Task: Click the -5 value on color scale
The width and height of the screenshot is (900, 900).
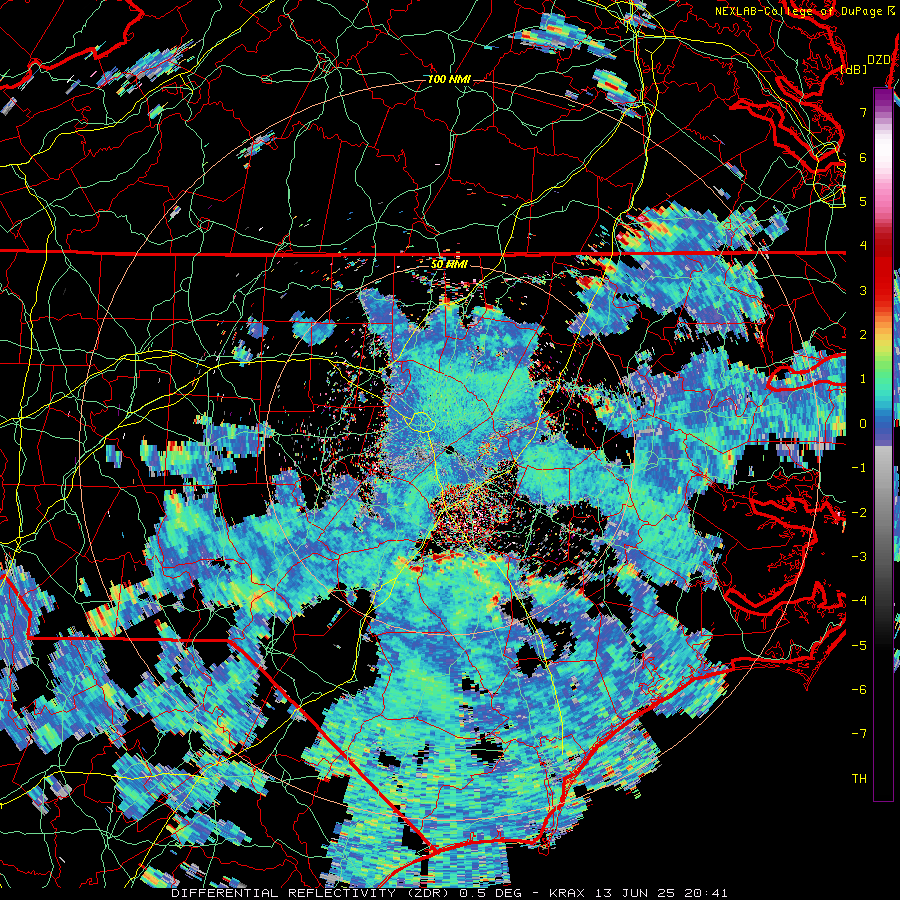Action: (x=859, y=645)
